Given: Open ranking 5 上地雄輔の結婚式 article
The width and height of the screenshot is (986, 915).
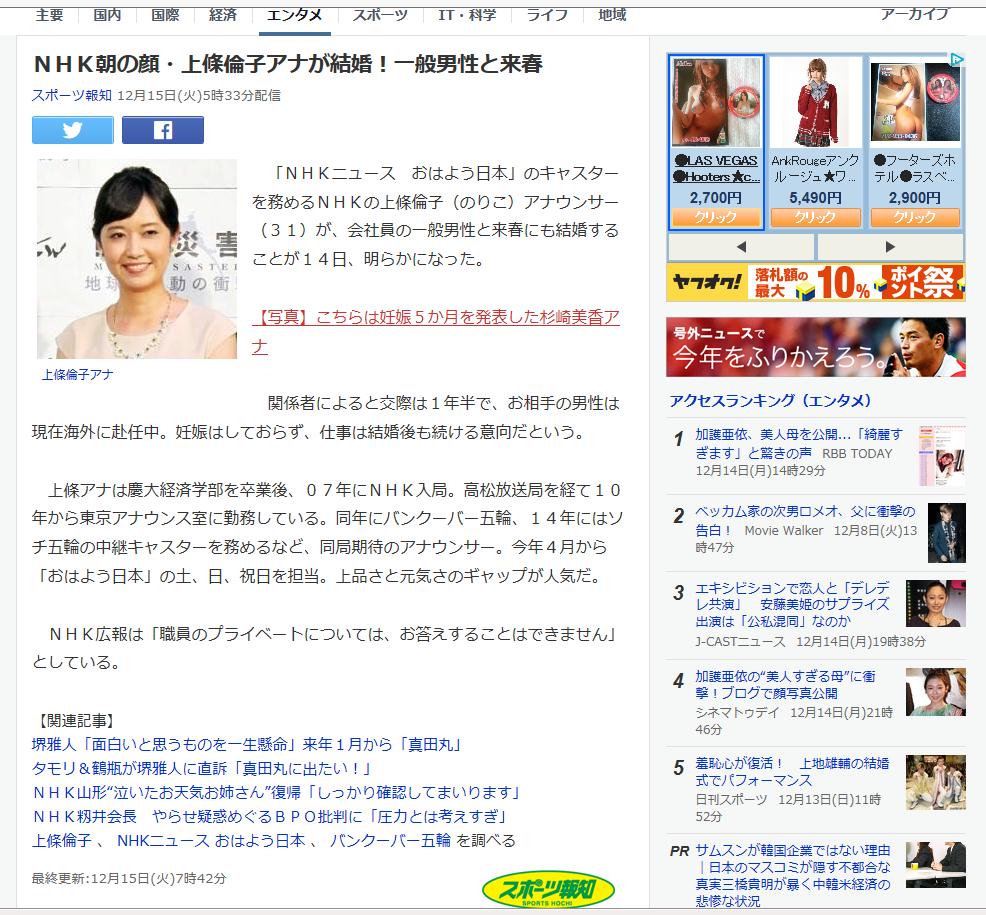Looking at the screenshot, I should point(792,772).
